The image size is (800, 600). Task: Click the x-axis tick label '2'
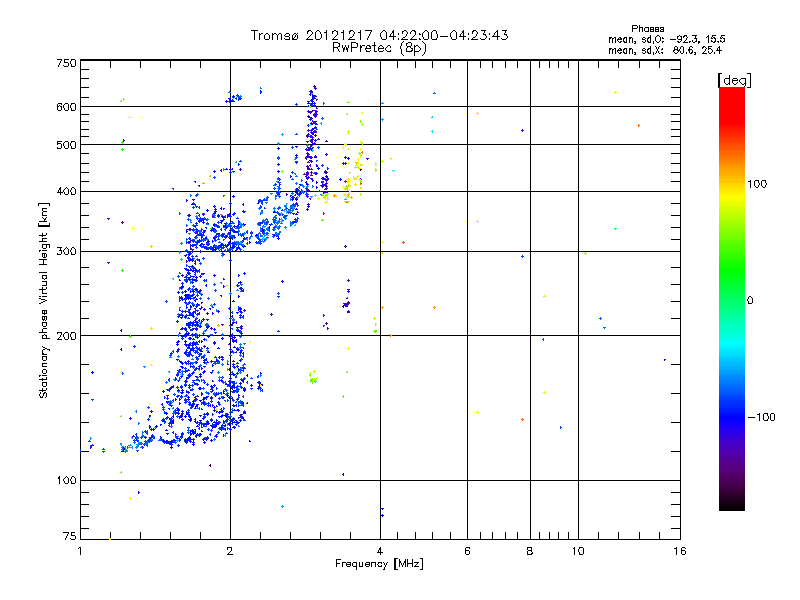click(230, 551)
